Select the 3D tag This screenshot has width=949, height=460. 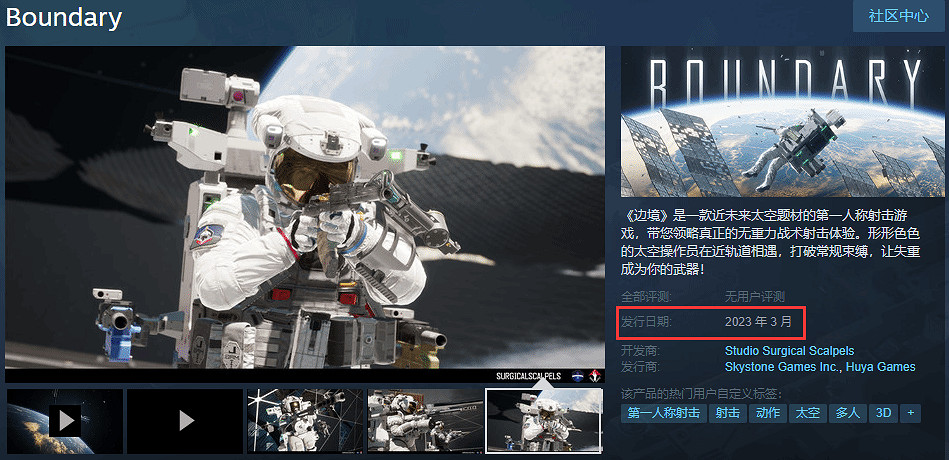(x=884, y=413)
